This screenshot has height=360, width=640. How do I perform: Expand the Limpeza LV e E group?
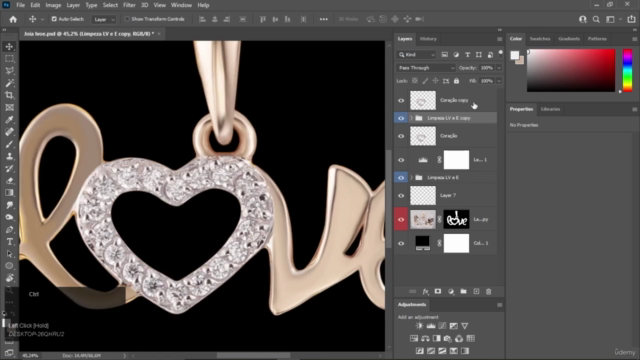411,178
